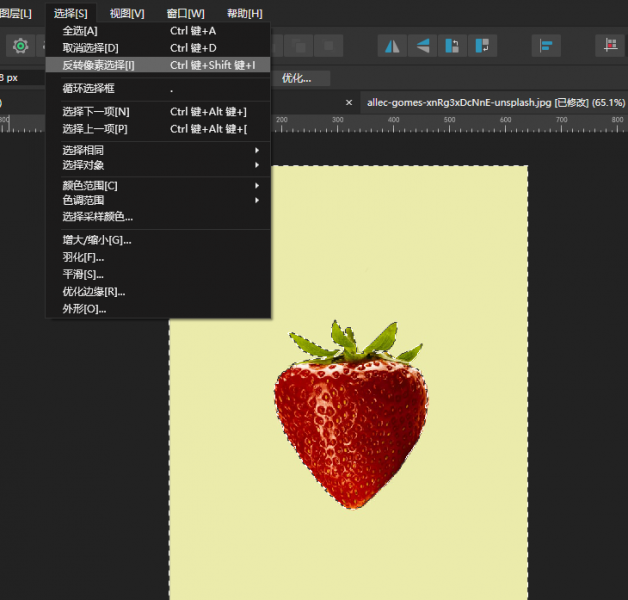The width and height of the screenshot is (628, 600).
Task: Expand the 颜色范围[C] submenu
Action: click(x=158, y=185)
